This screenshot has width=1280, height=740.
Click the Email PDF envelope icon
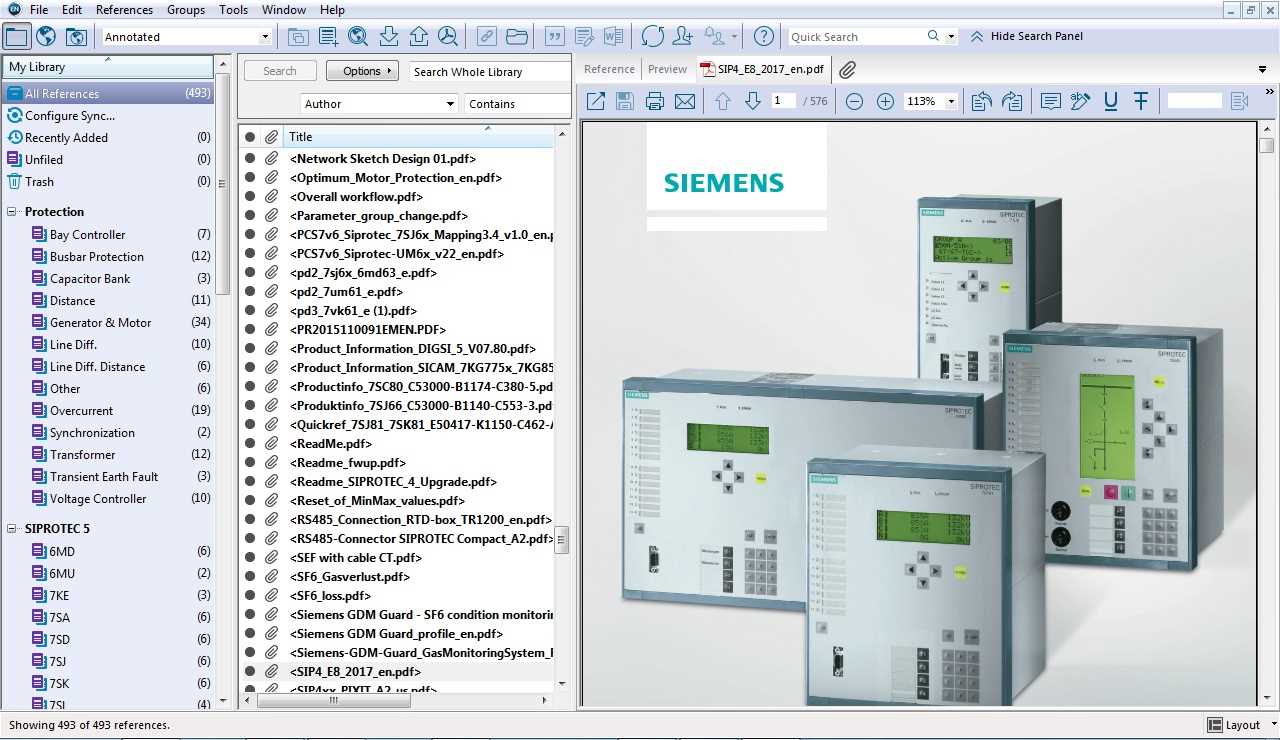(x=685, y=101)
